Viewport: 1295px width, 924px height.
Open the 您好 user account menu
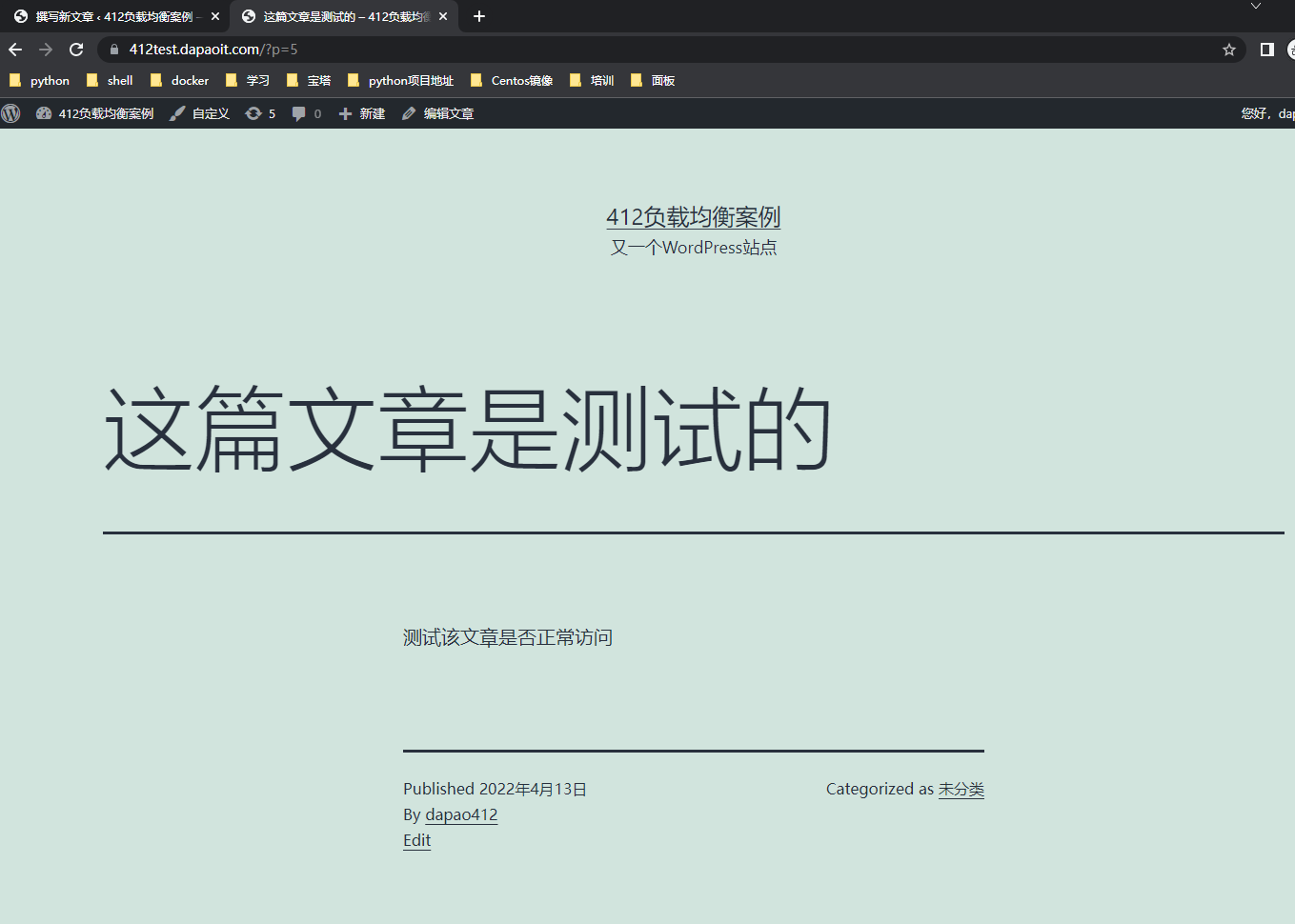coord(1267,113)
